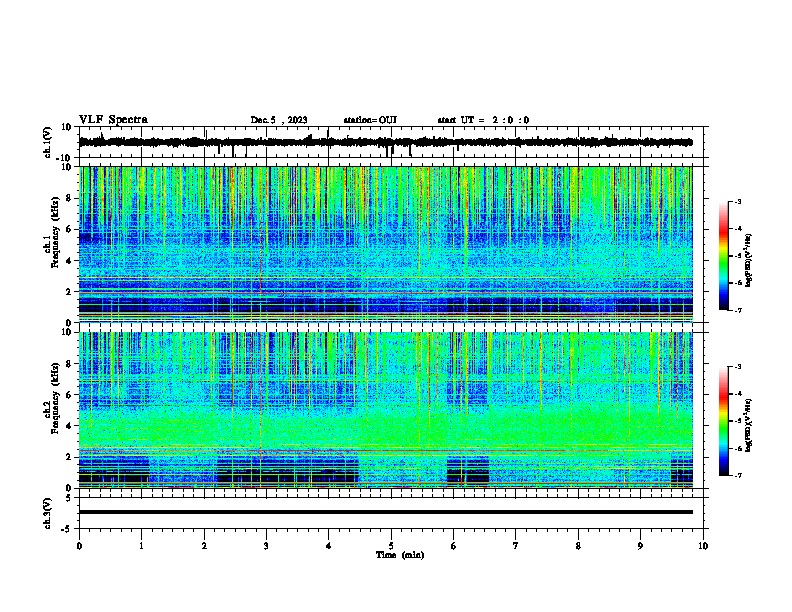
Task: Click the time axis tick label "3"
Action: 266,546
